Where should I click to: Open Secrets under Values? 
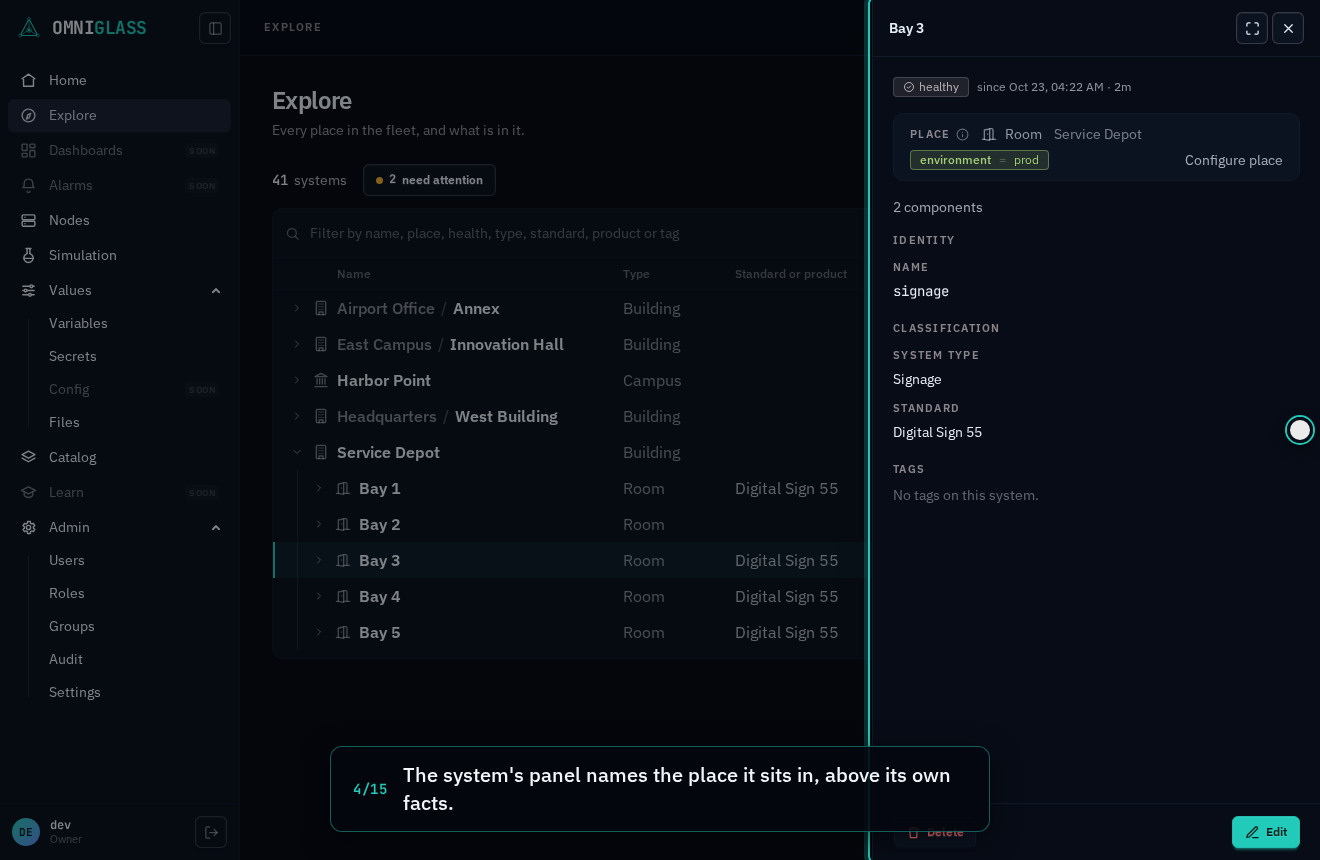pyautogui.click(x=73, y=356)
